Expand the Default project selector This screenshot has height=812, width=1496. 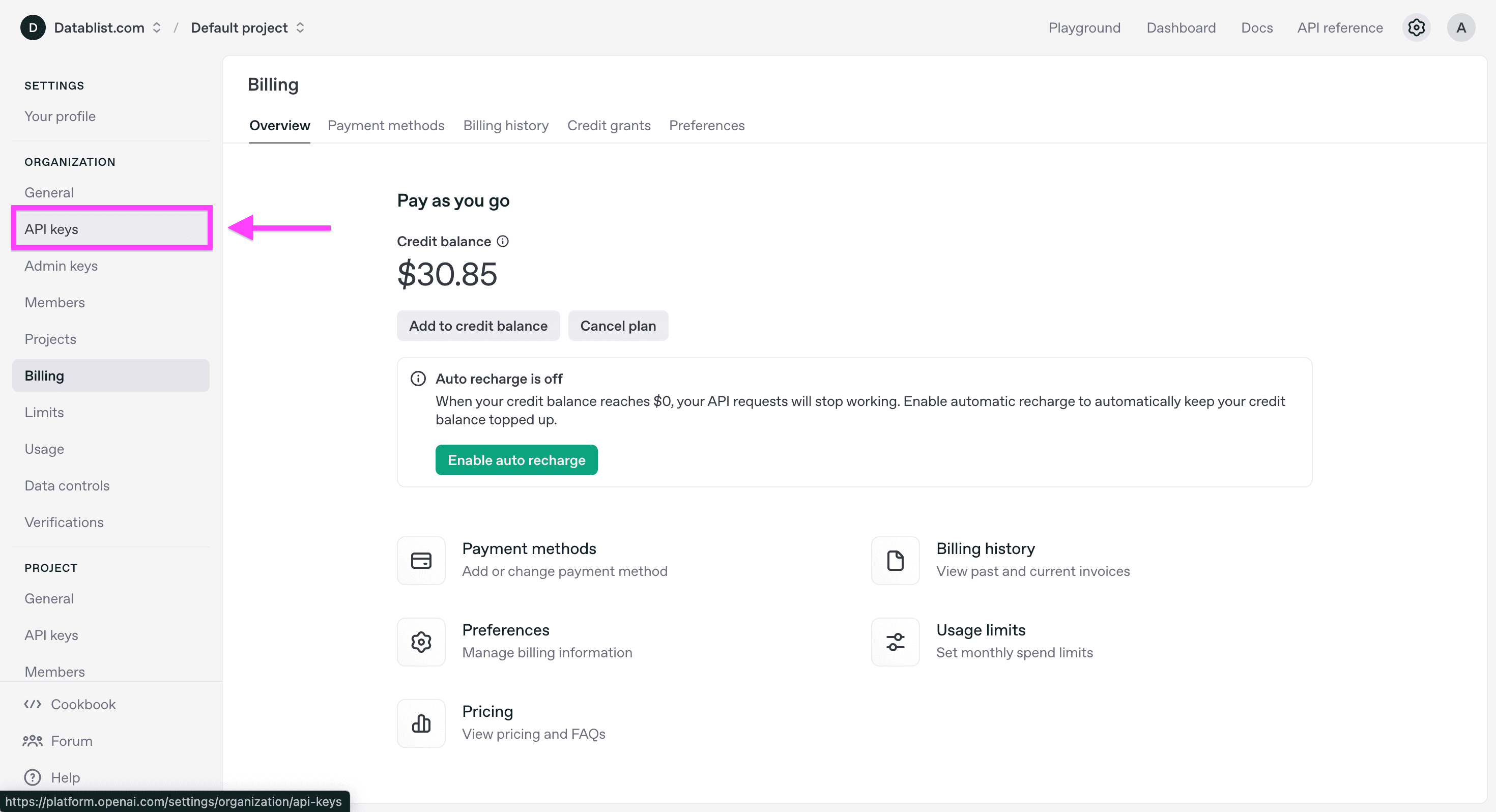pyautogui.click(x=300, y=27)
